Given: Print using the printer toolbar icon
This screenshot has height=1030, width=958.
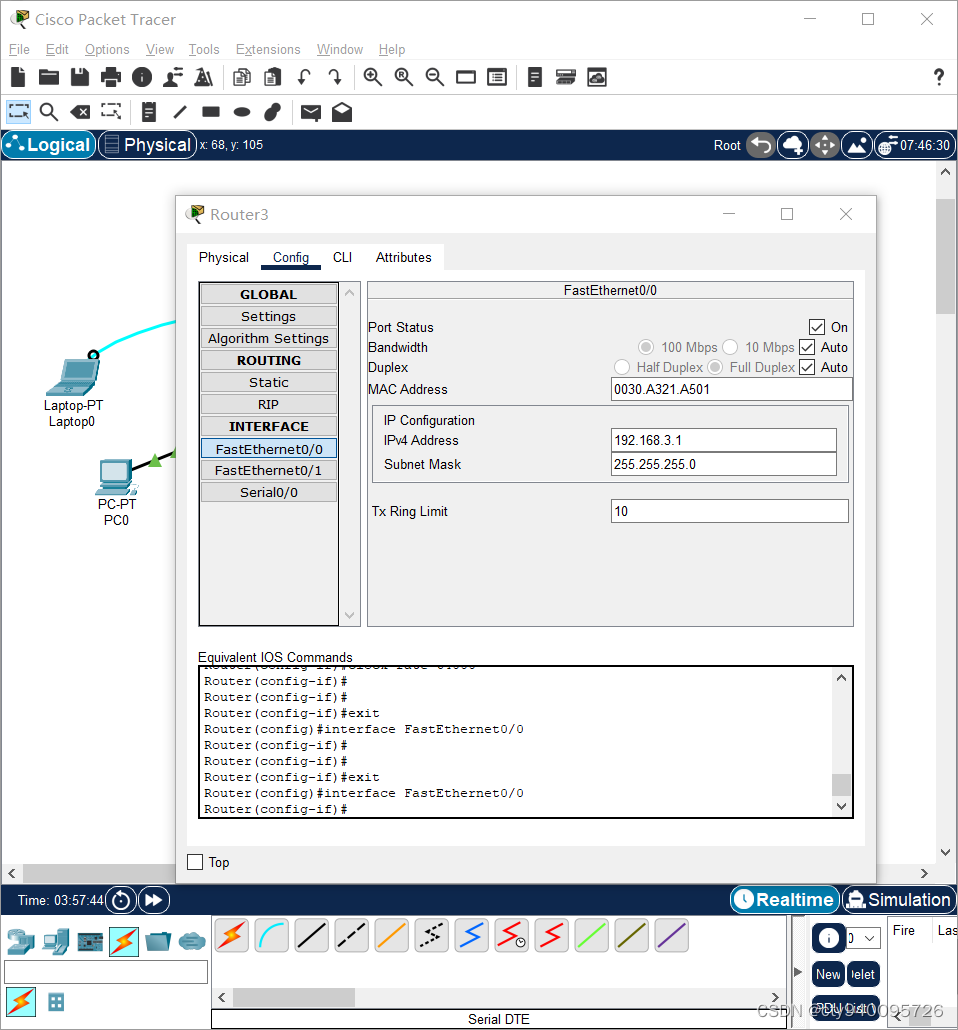Looking at the screenshot, I should tap(110, 78).
